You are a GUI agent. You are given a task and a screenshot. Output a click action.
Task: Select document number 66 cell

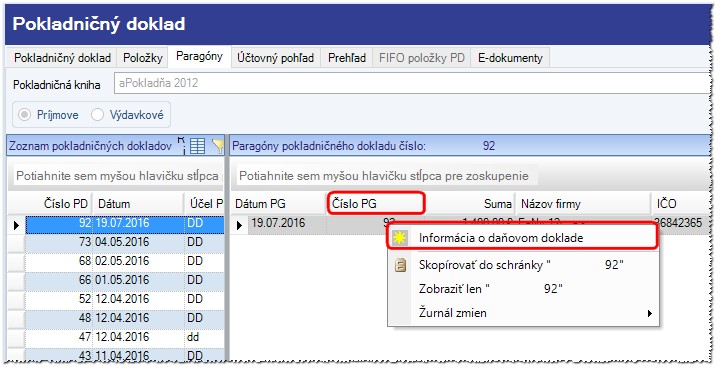coord(59,280)
